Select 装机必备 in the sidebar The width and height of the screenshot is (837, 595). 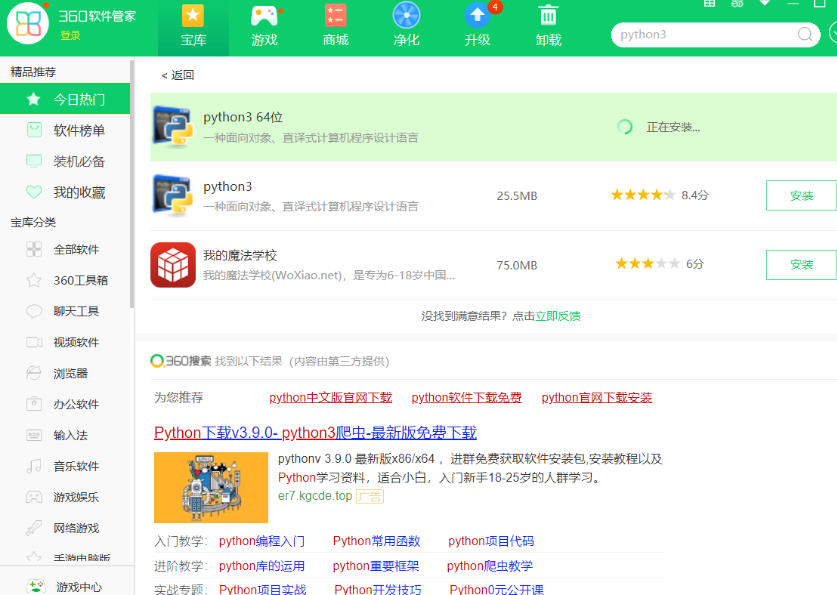tap(65, 161)
